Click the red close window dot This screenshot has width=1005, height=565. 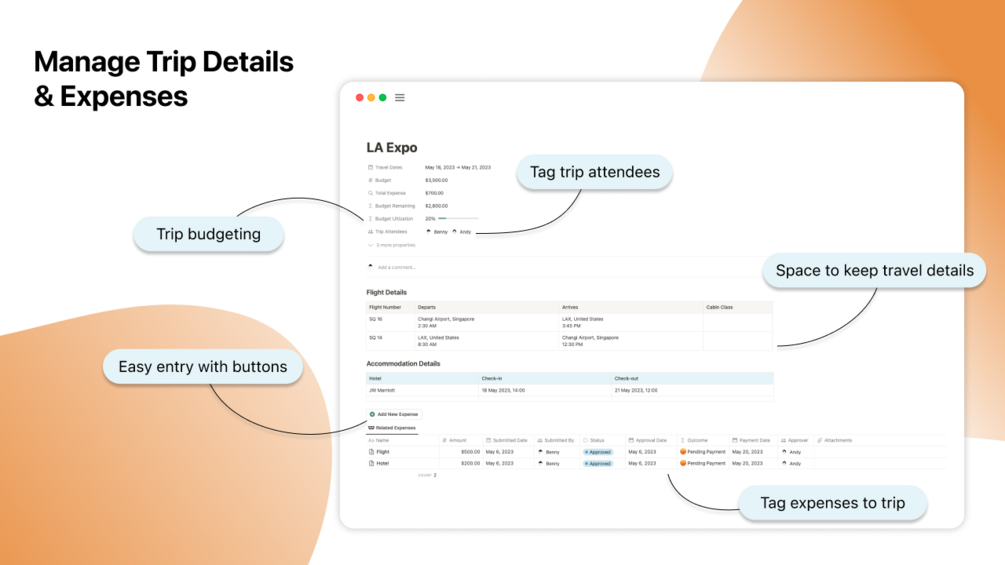pyautogui.click(x=360, y=97)
